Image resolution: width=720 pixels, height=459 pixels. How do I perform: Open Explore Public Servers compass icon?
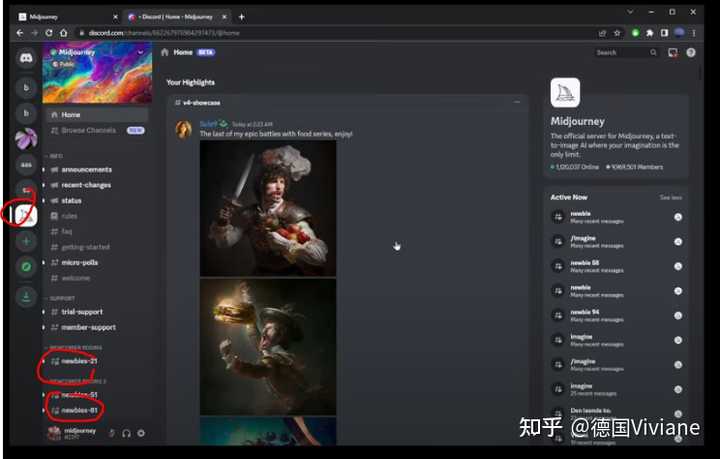coord(26,267)
